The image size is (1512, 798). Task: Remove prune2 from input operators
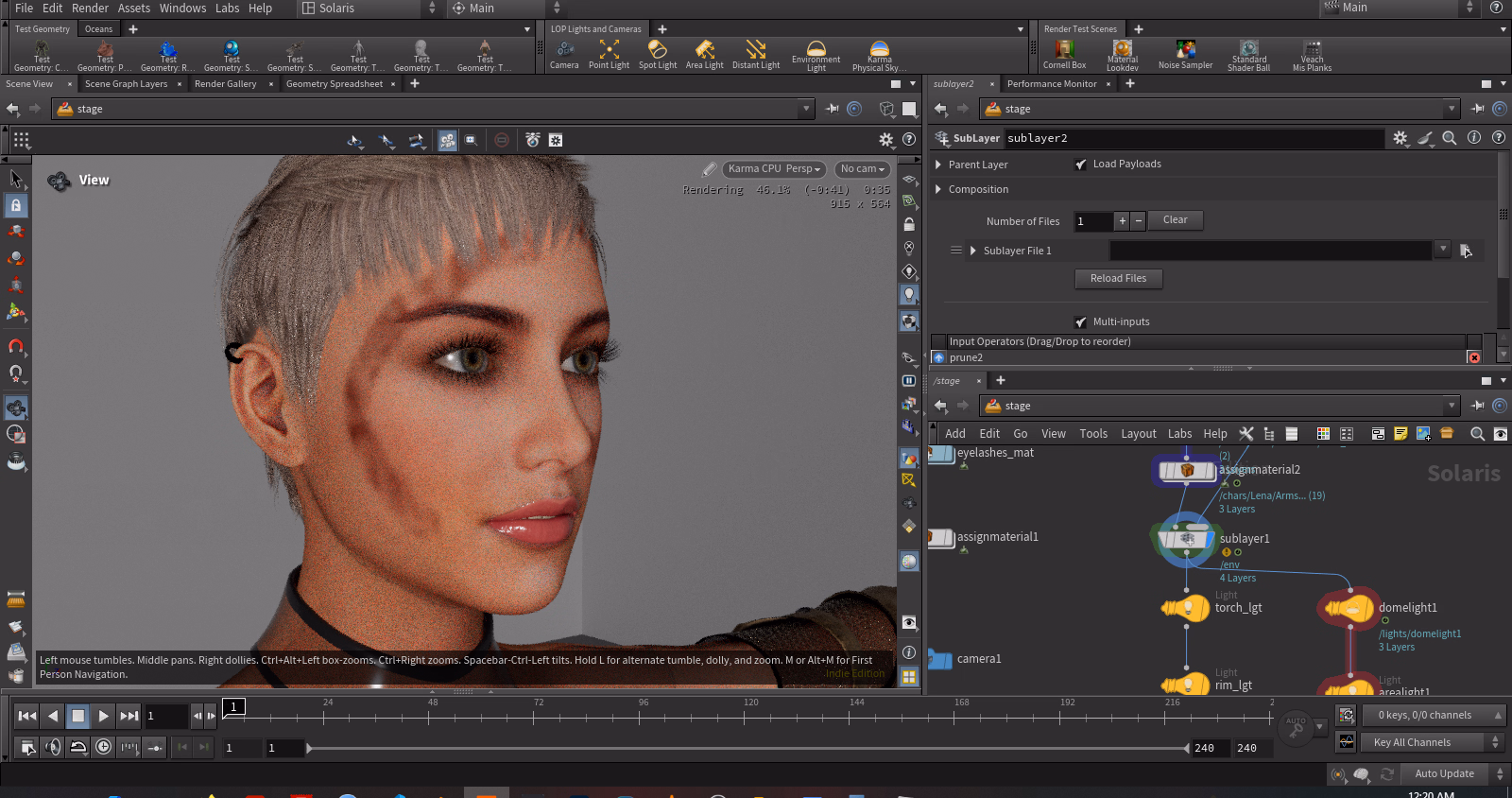coord(1473,357)
